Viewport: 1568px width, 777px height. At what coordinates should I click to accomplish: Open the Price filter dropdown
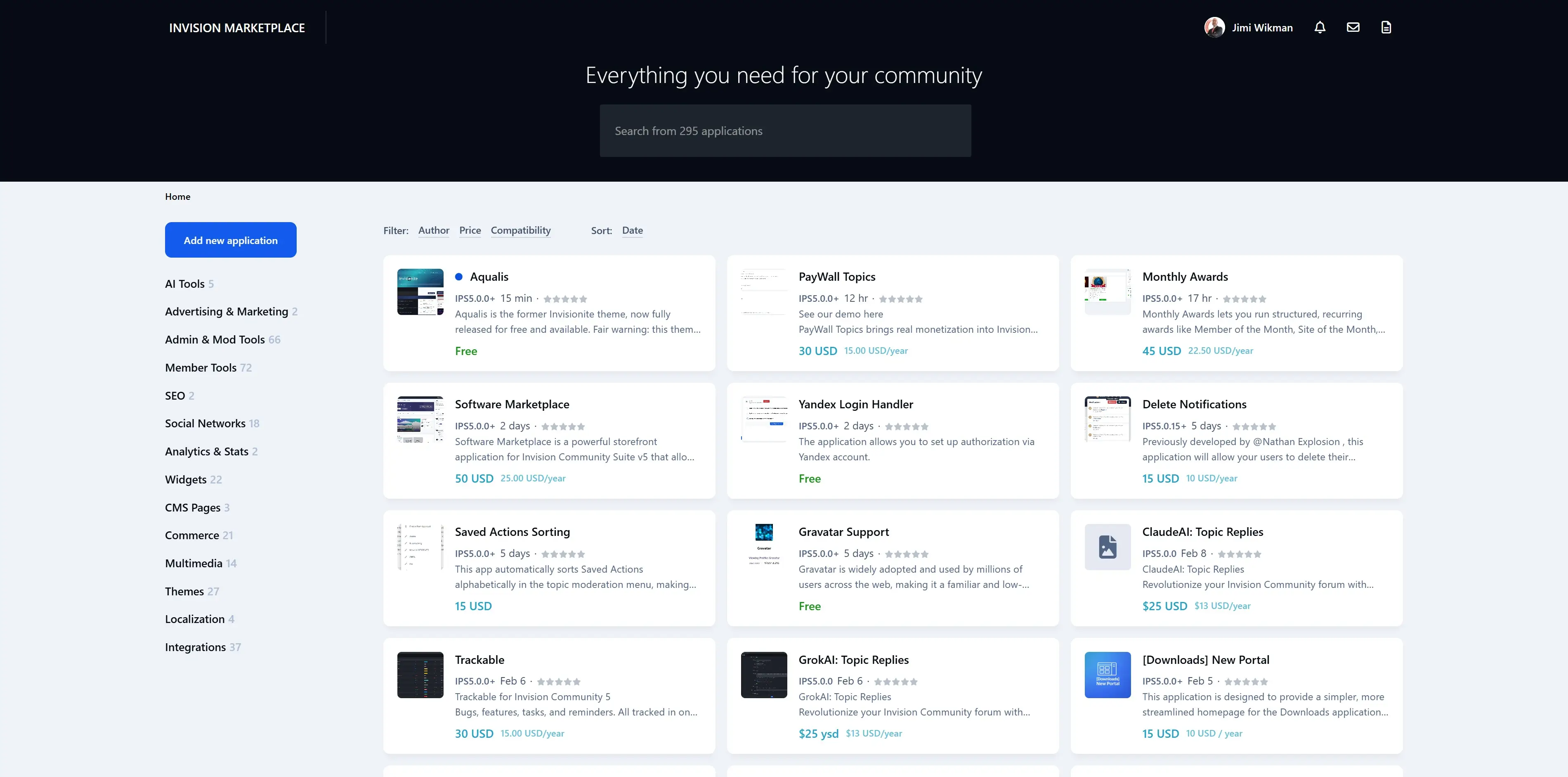[x=469, y=230]
